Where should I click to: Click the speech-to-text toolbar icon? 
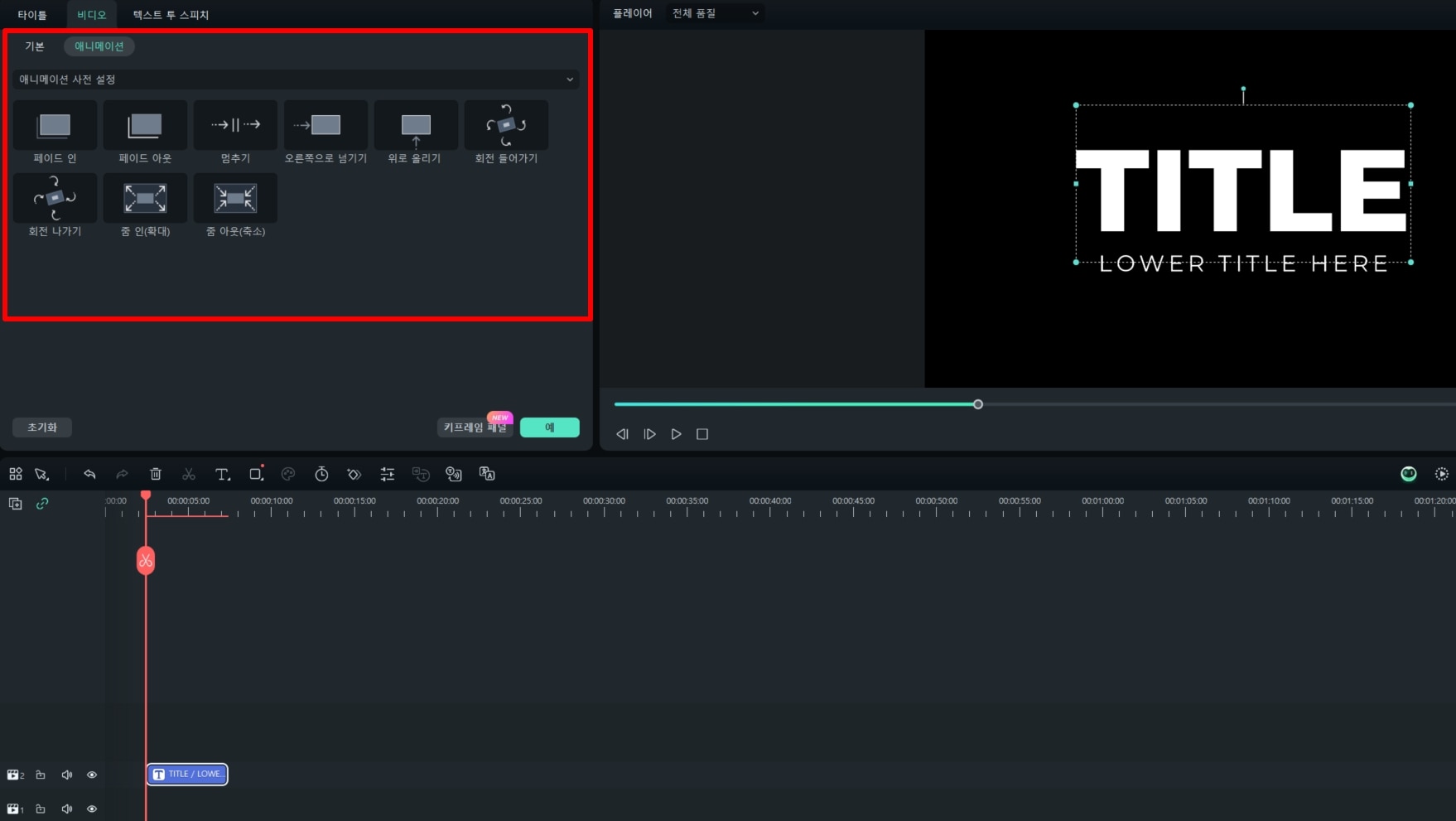421,474
